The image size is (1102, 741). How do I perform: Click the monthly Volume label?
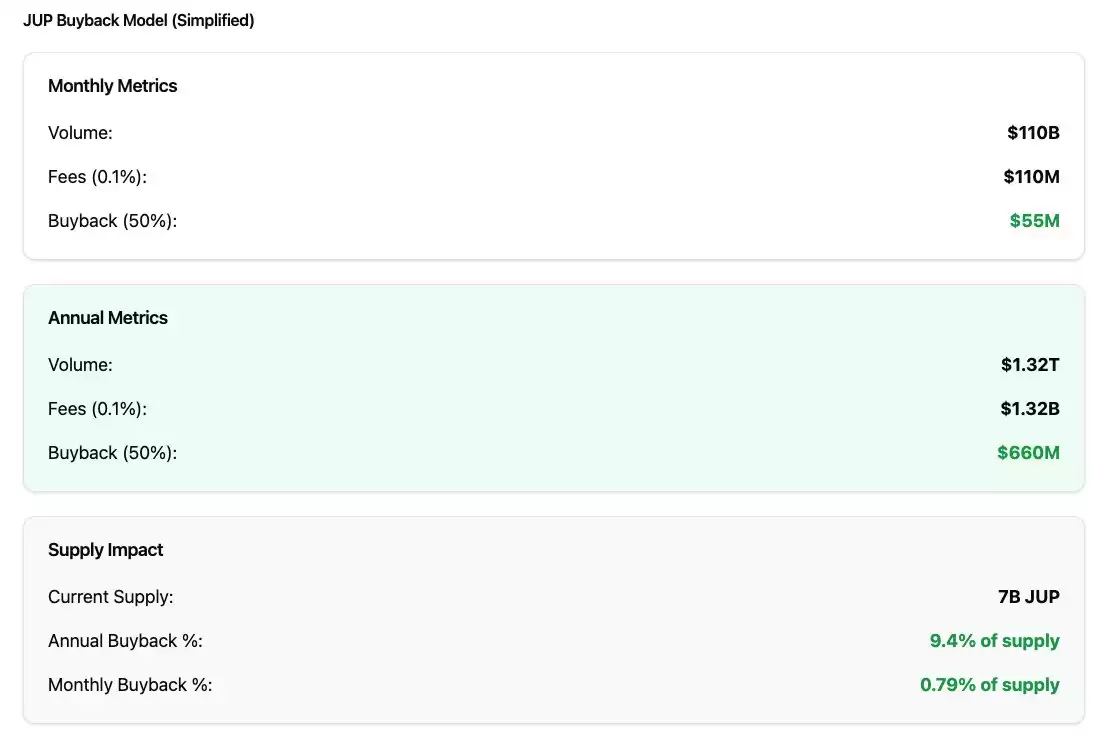[x=80, y=133]
